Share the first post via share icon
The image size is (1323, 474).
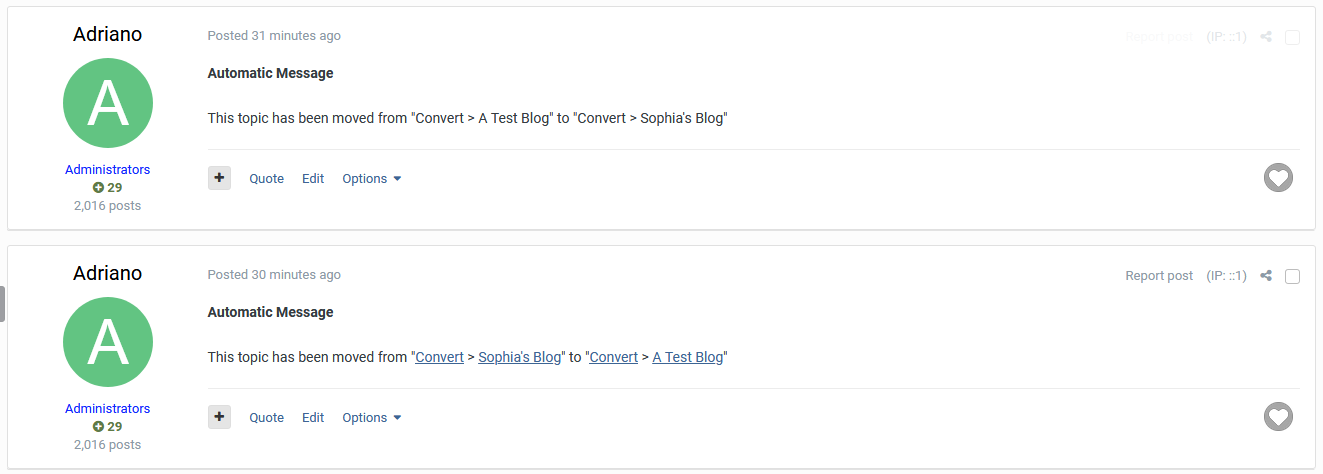click(x=1266, y=37)
